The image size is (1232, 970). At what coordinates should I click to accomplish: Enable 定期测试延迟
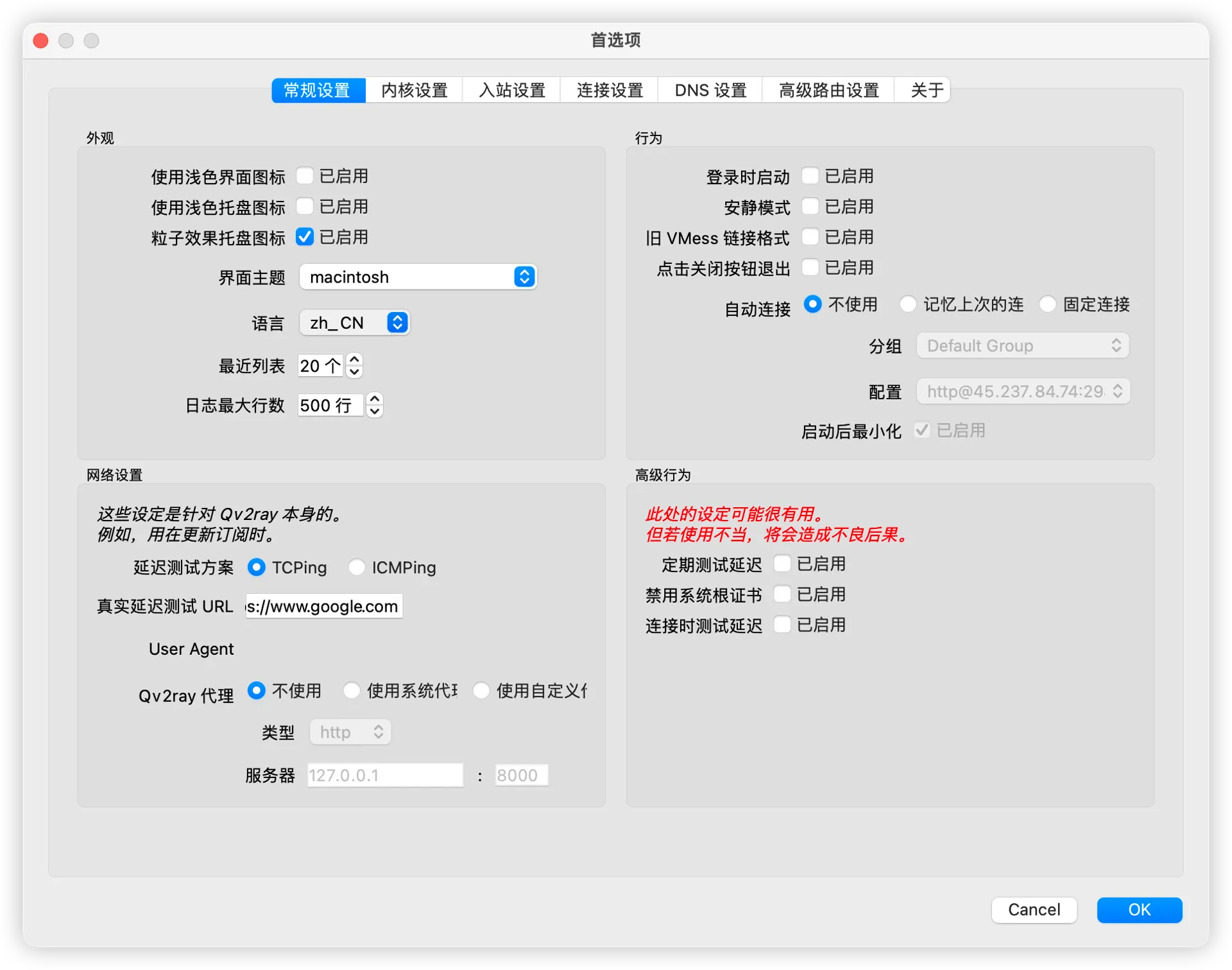click(782, 564)
